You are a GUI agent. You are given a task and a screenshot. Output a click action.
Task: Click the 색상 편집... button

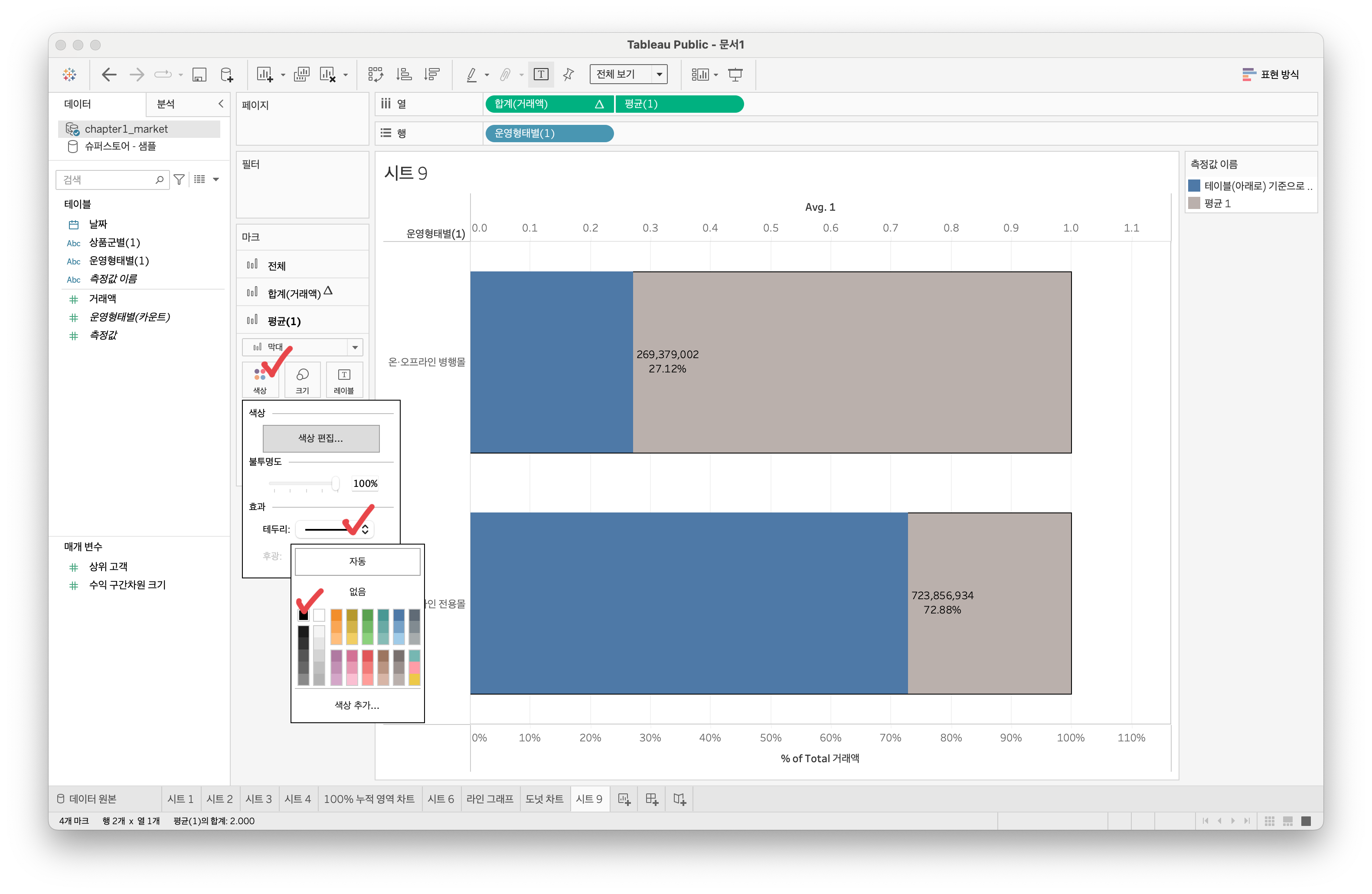coord(320,438)
